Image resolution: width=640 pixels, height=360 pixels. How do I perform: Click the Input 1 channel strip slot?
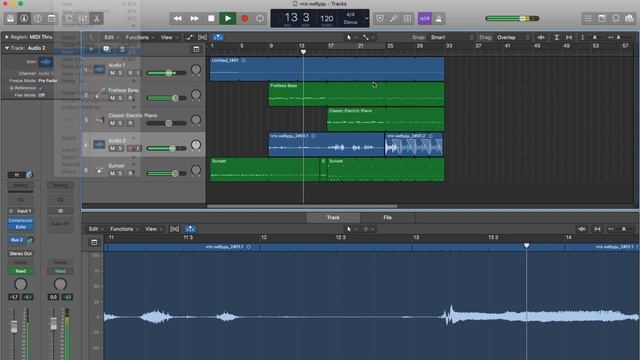pyautogui.click(x=20, y=211)
